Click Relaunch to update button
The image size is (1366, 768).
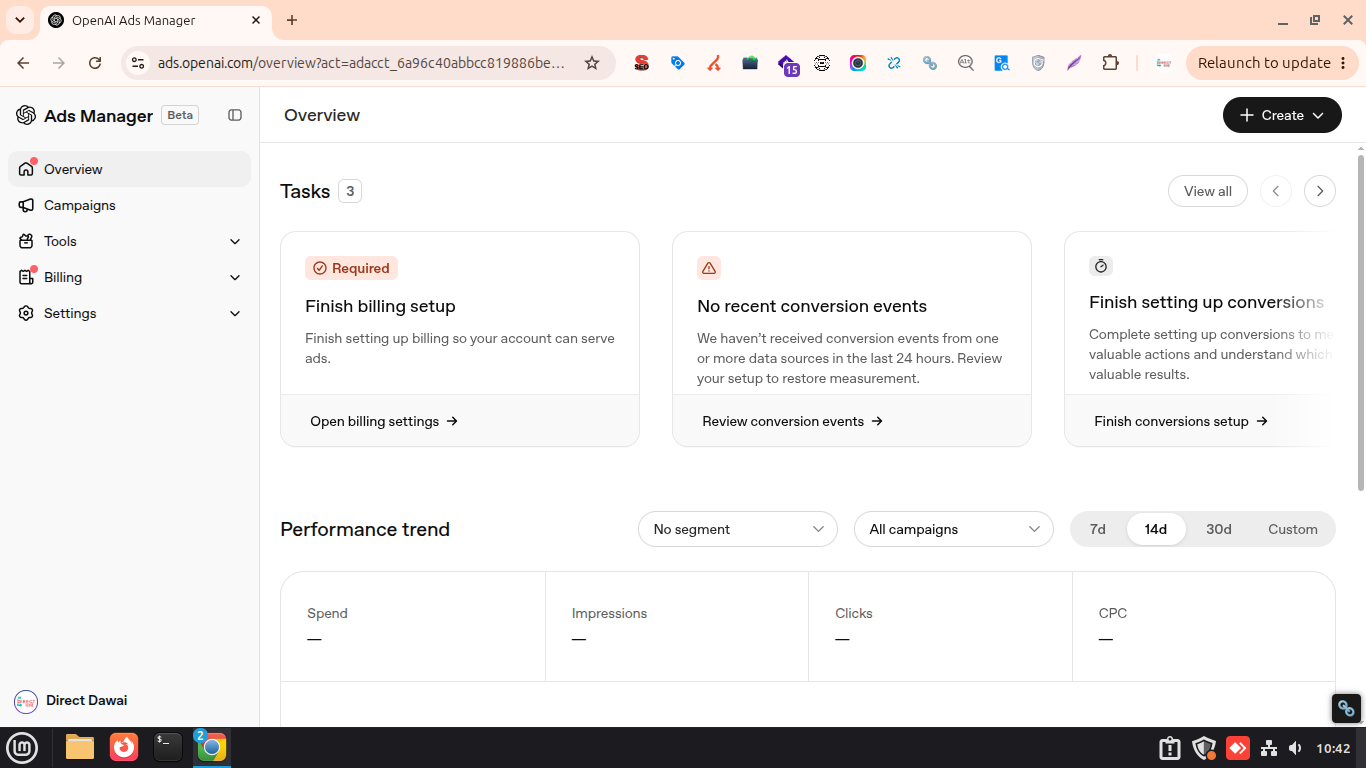pyautogui.click(x=1265, y=63)
